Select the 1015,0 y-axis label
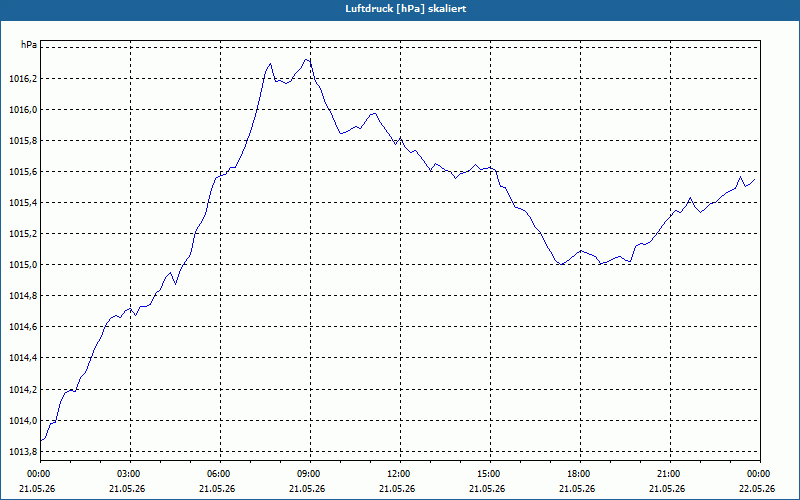Viewport: 800px width, 500px height. 22,265
